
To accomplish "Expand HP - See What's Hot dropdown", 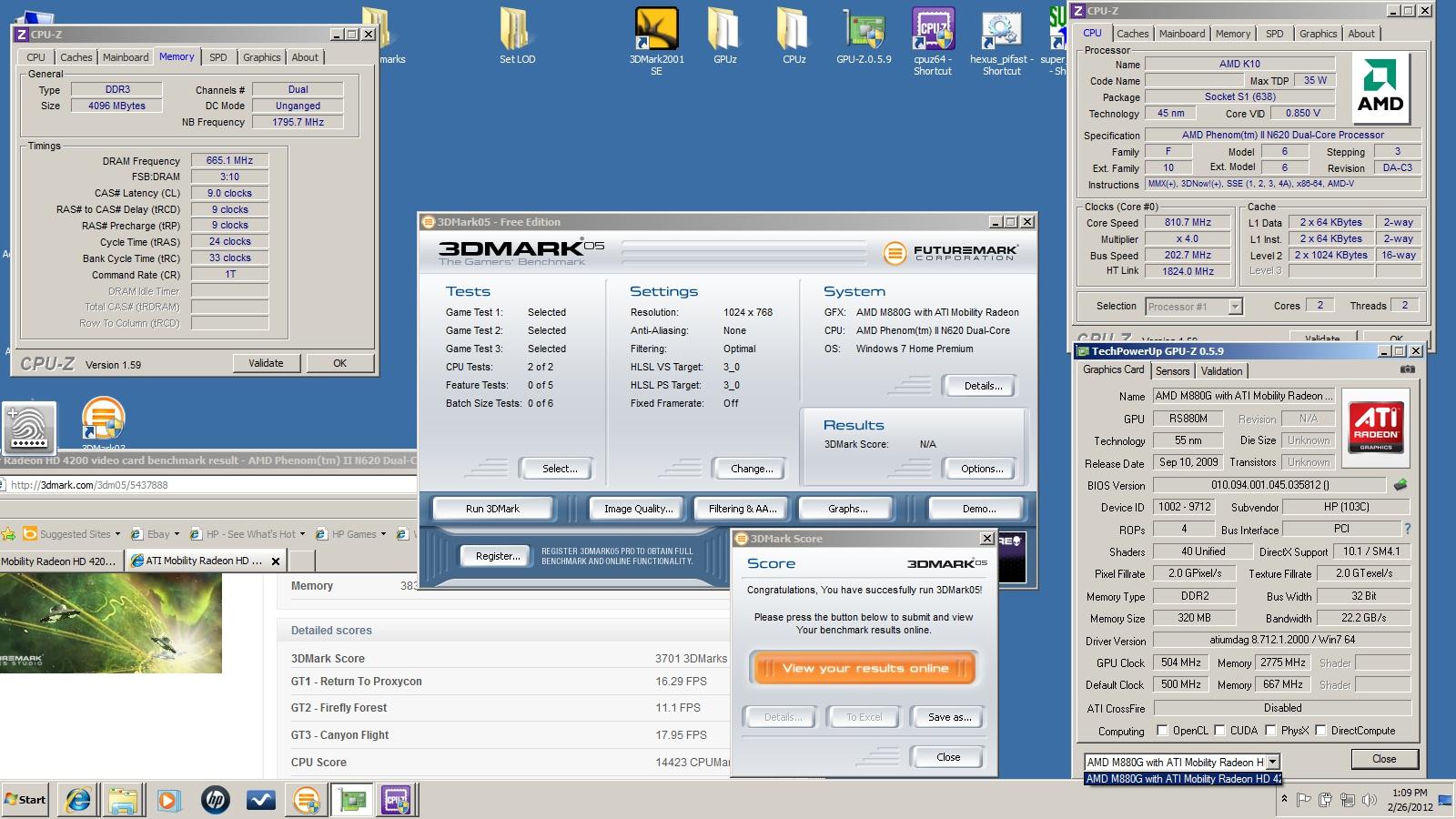I will click(x=302, y=534).
